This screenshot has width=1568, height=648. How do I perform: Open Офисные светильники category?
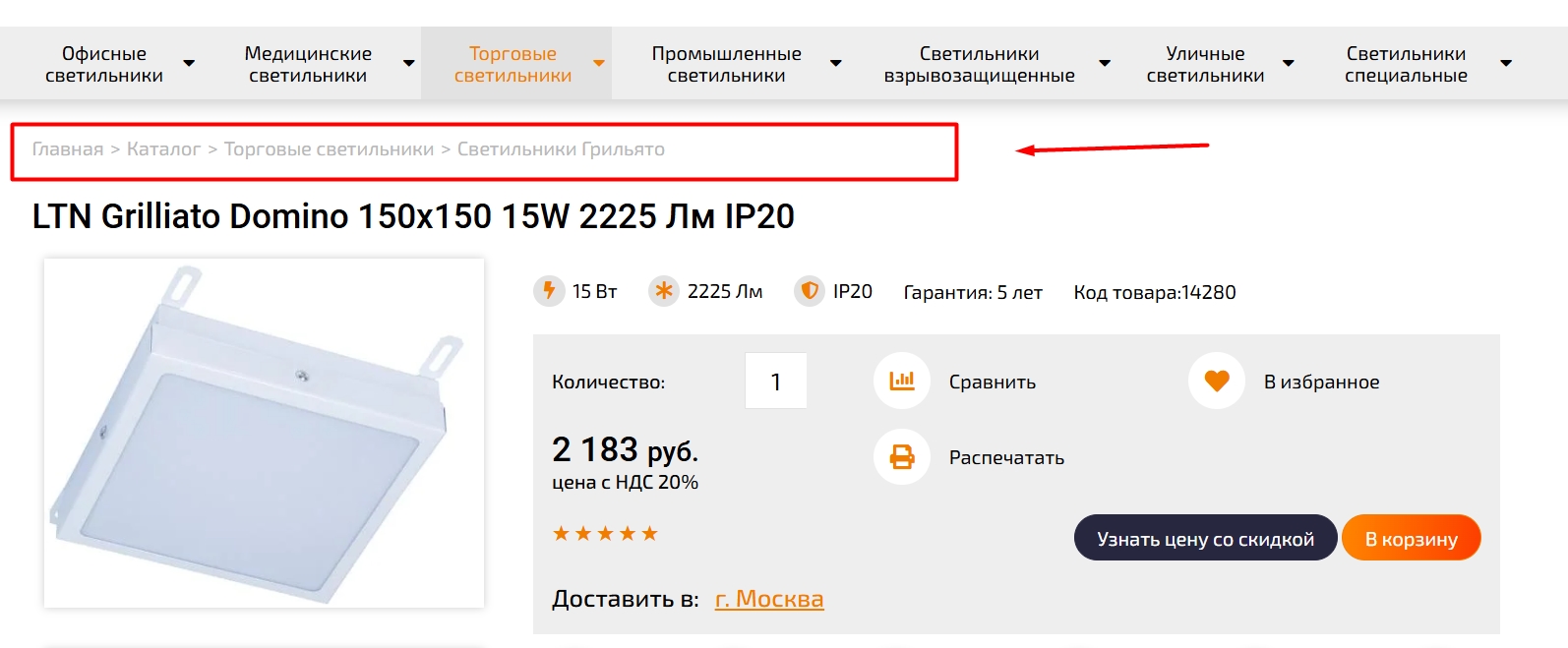tap(104, 64)
